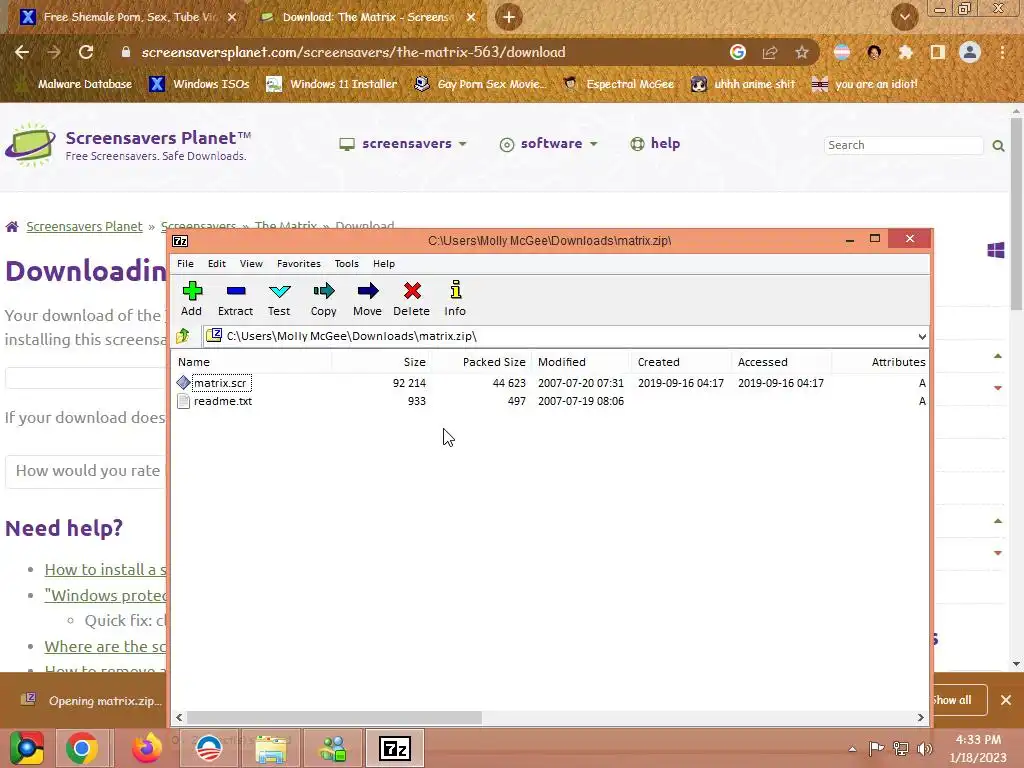Open archive Info from toolbar
This screenshot has height=768, width=1024.
click(455, 298)
